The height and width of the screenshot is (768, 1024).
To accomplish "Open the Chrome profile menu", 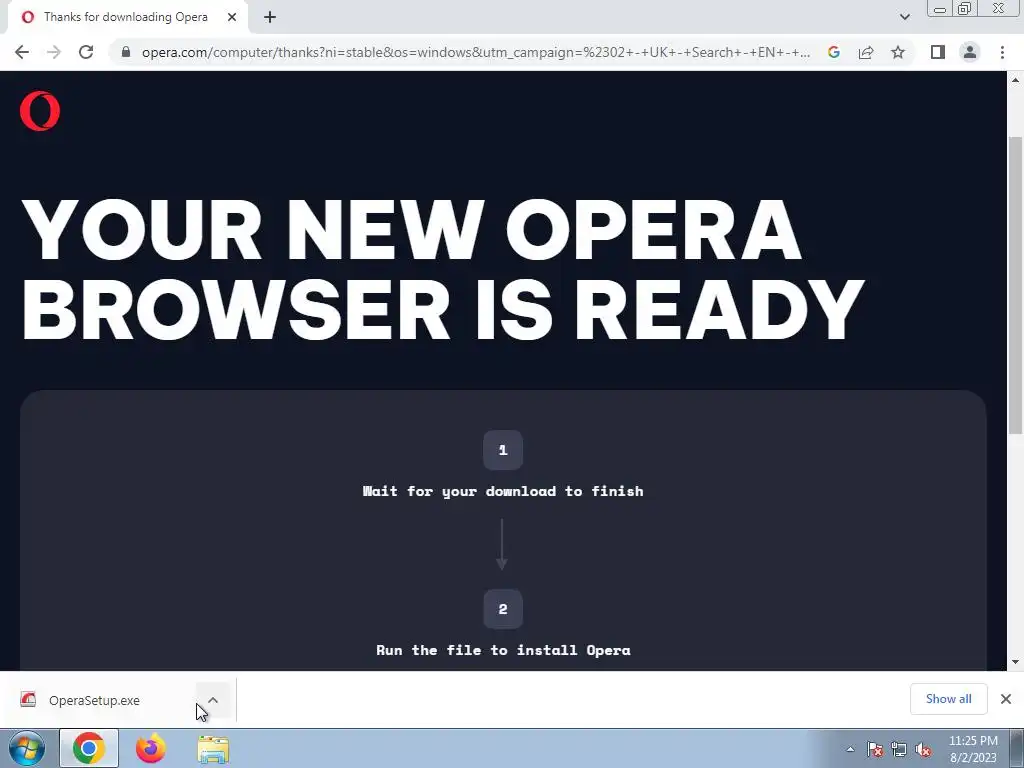I will point(970,52).
